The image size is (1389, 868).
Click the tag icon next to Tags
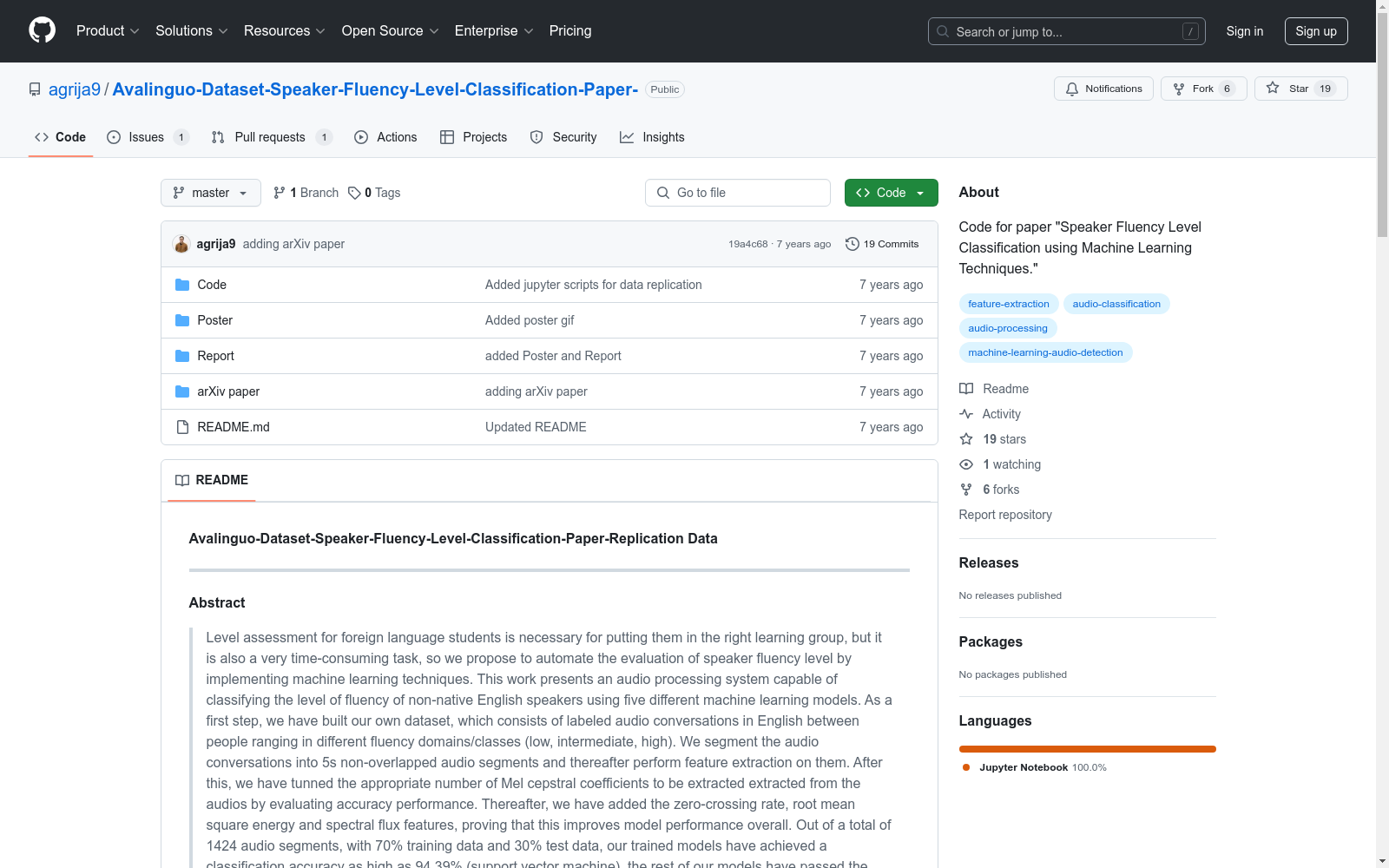(x=354, y=193)
